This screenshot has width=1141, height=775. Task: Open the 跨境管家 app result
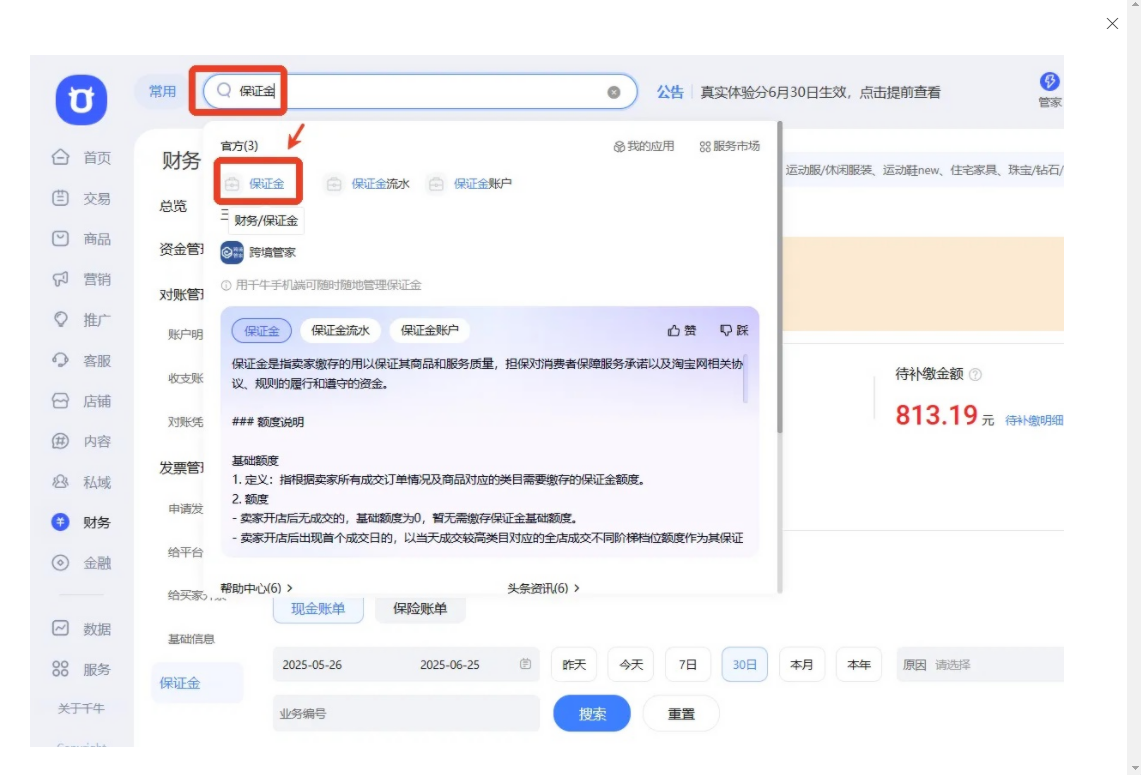pos(258,252)
